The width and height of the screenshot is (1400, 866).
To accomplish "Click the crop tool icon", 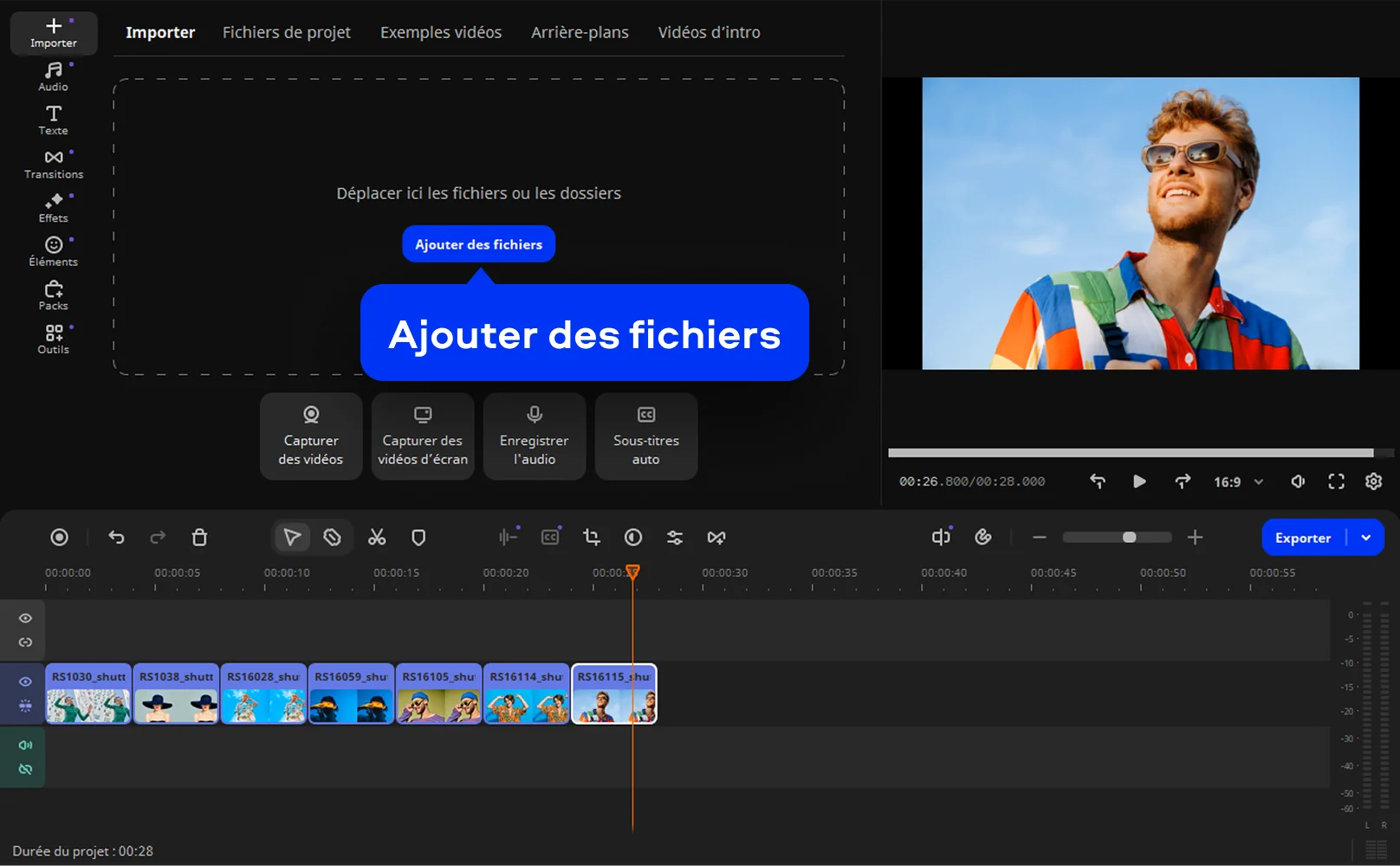I will 592,538.
